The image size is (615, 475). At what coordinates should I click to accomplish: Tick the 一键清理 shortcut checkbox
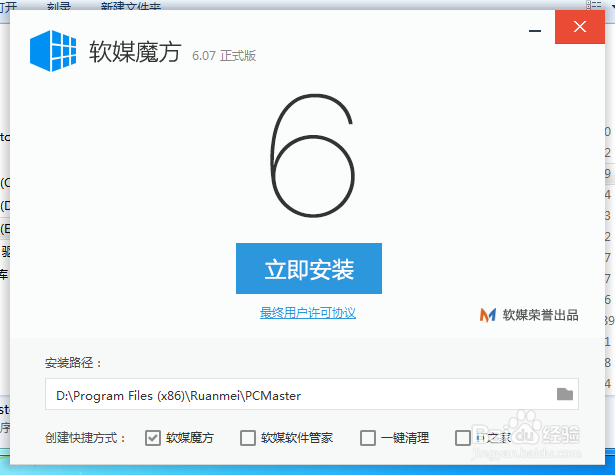click(x=368, y=438)
